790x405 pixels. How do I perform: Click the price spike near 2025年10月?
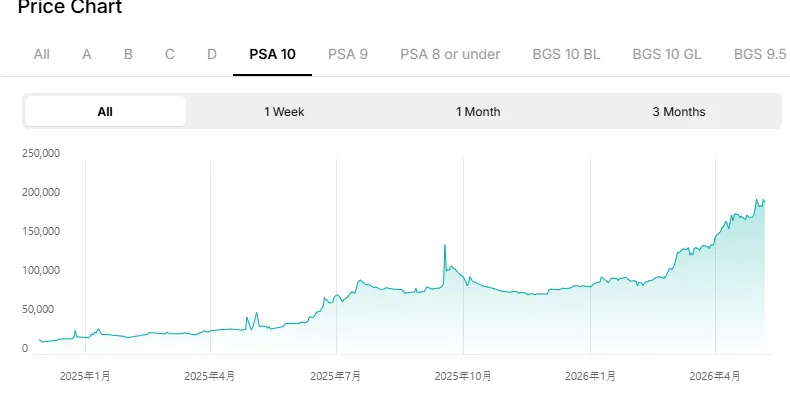click(445, 246)
